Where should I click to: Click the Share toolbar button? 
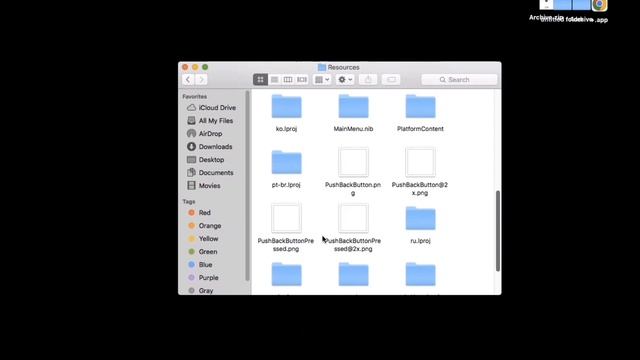[x=368, y=80]
